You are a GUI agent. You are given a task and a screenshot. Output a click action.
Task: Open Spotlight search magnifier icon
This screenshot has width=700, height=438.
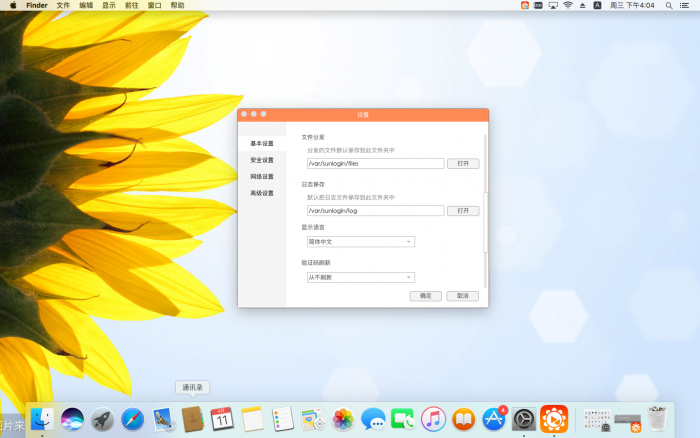click(667, 5)
